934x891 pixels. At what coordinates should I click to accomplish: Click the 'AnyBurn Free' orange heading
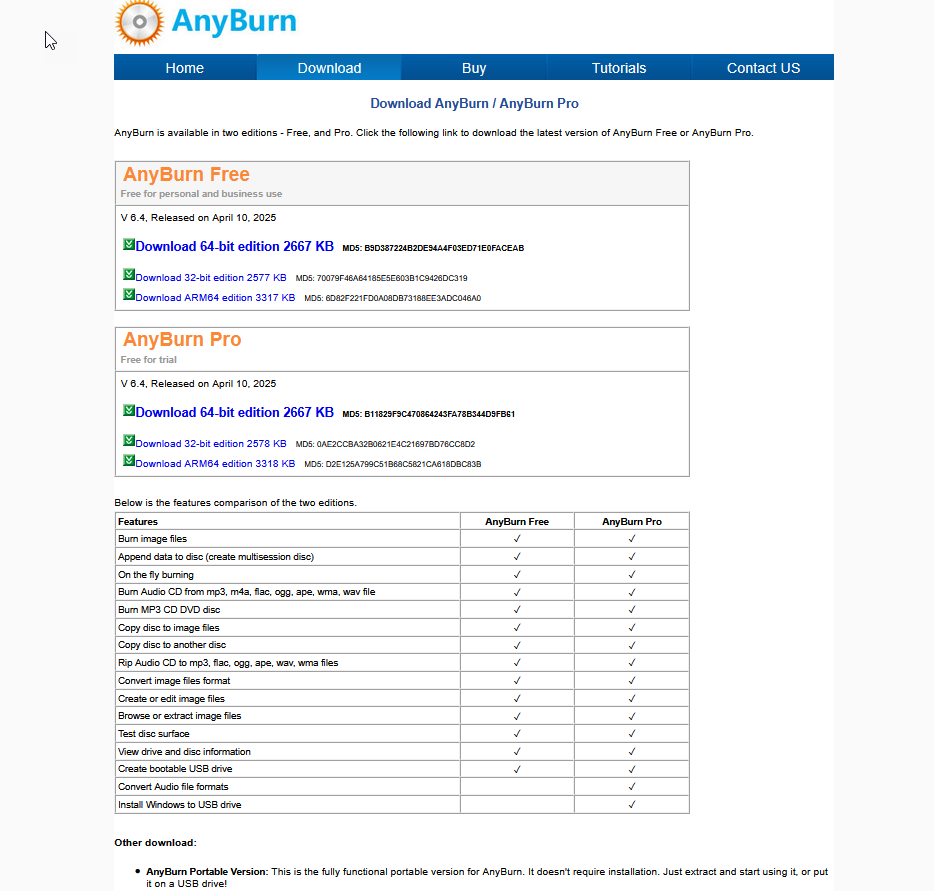click(186, 175)
